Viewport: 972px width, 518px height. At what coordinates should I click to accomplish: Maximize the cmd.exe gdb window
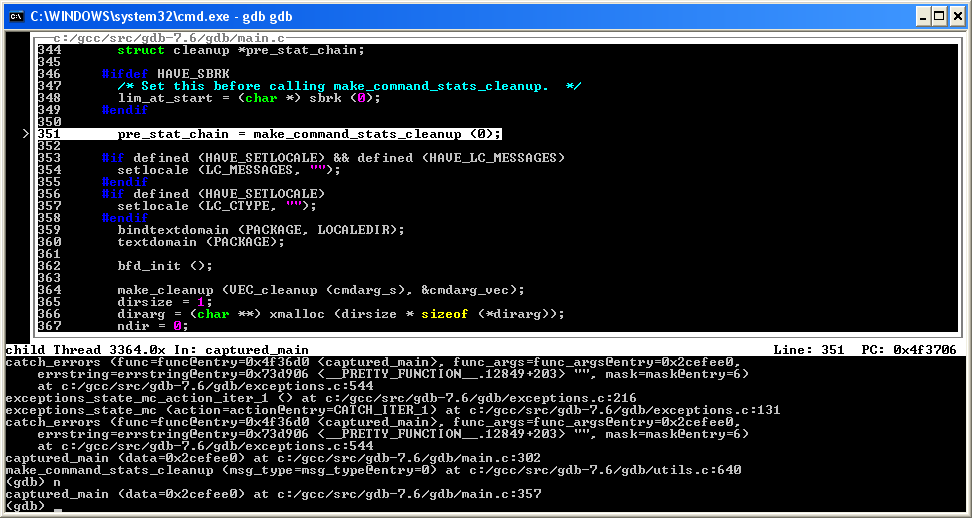coord(939,17)
